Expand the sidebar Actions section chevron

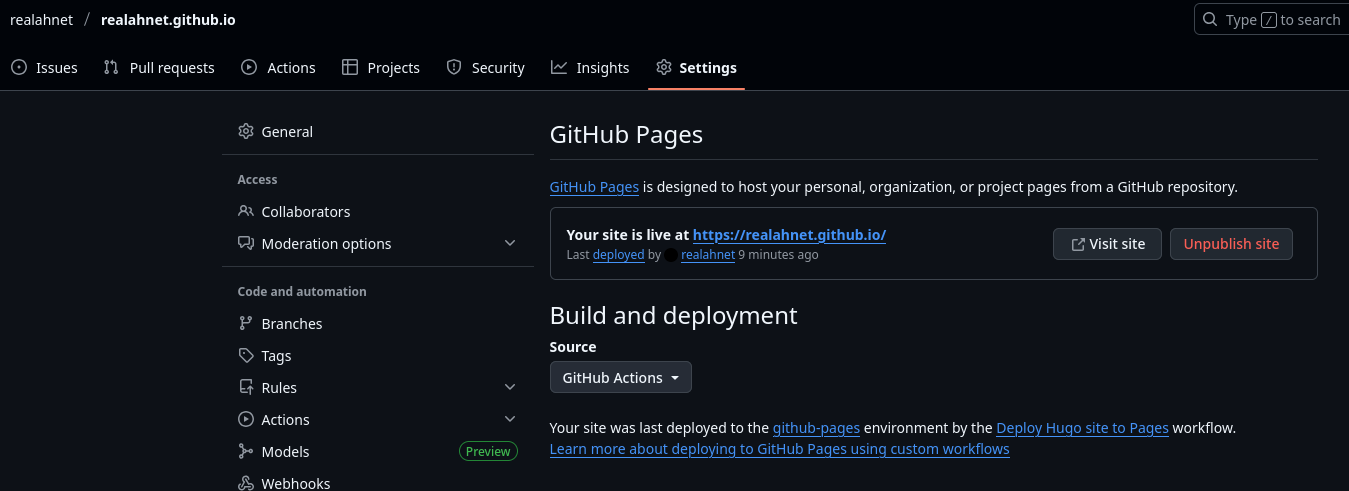tap(509, 420)
